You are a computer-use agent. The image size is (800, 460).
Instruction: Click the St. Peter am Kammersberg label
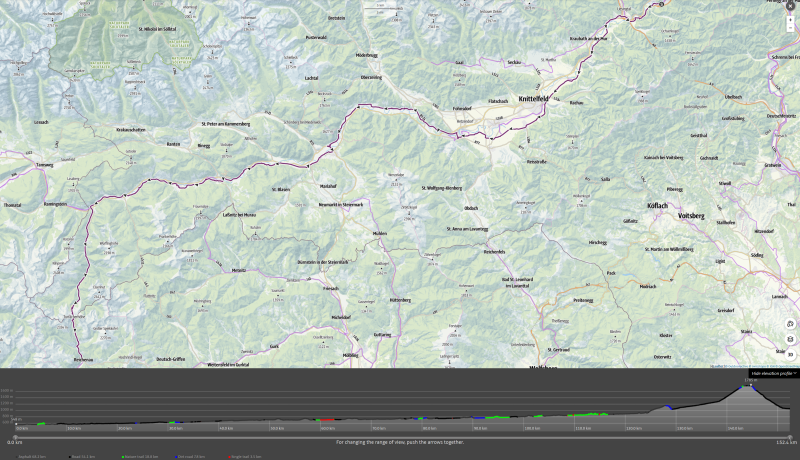coord(224,125)
